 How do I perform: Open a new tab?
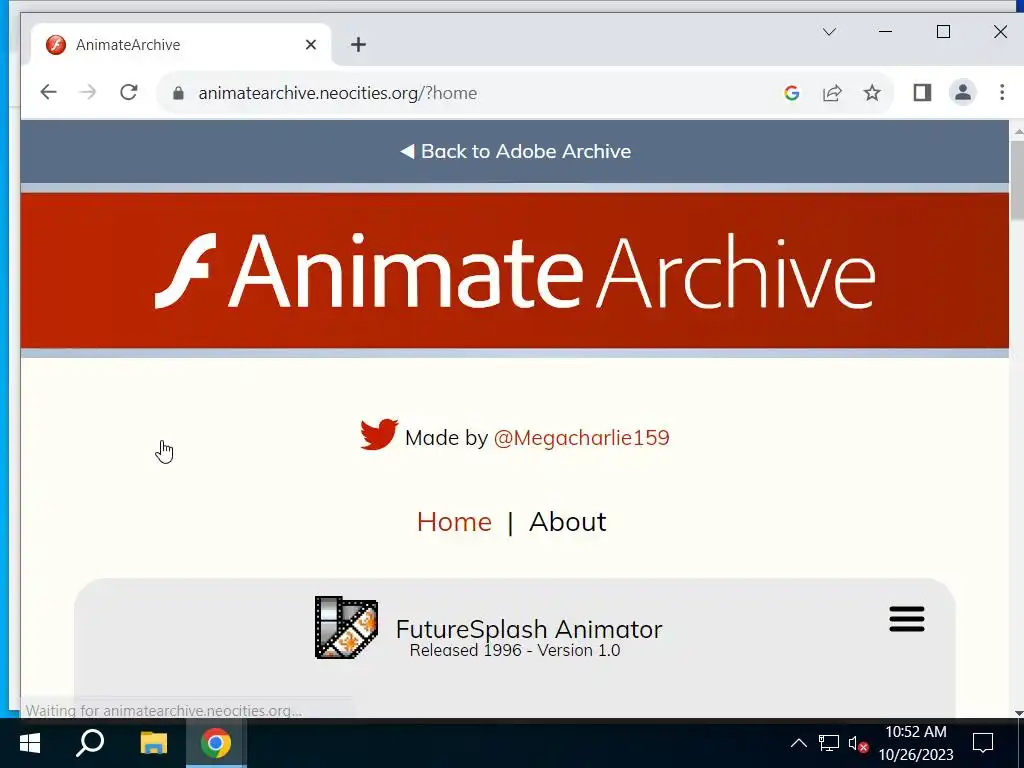[358, 44]
